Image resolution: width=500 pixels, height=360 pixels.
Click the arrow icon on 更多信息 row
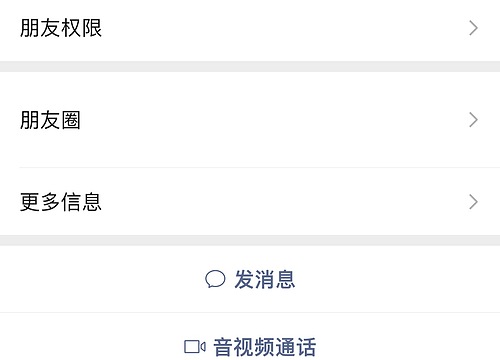pos(473,202)
